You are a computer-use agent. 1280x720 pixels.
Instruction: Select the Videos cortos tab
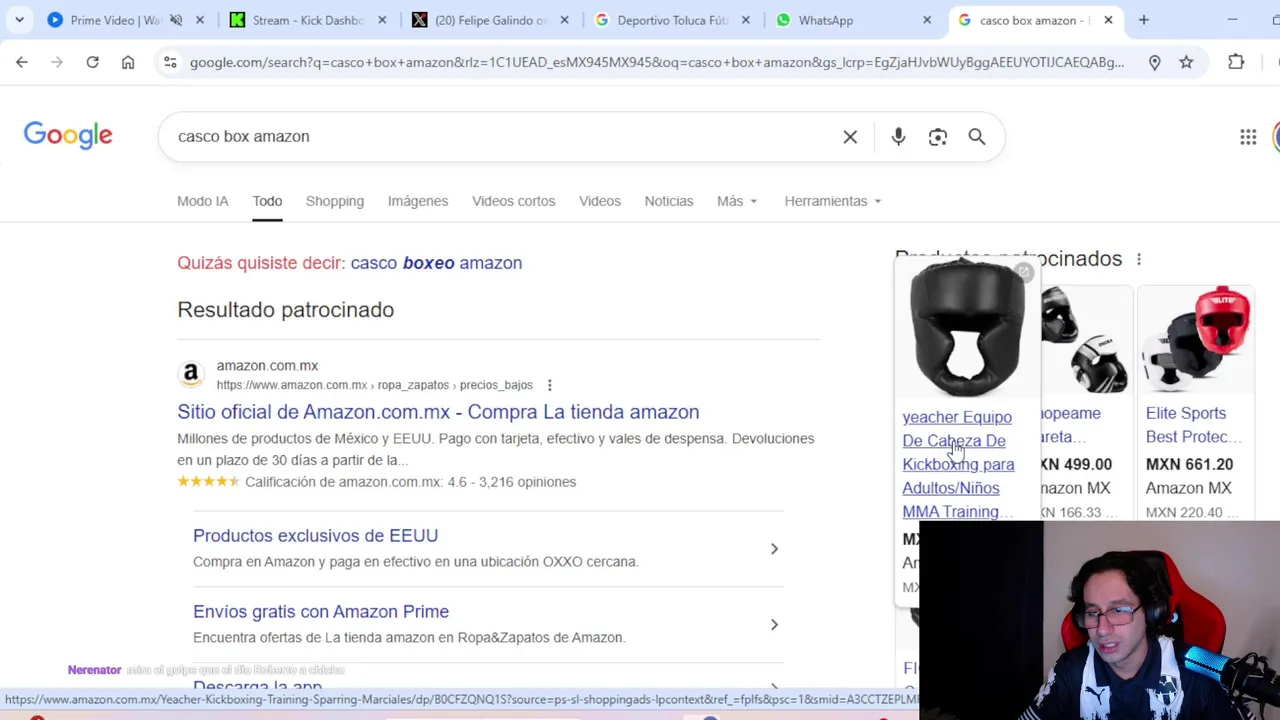coord(513,201)
